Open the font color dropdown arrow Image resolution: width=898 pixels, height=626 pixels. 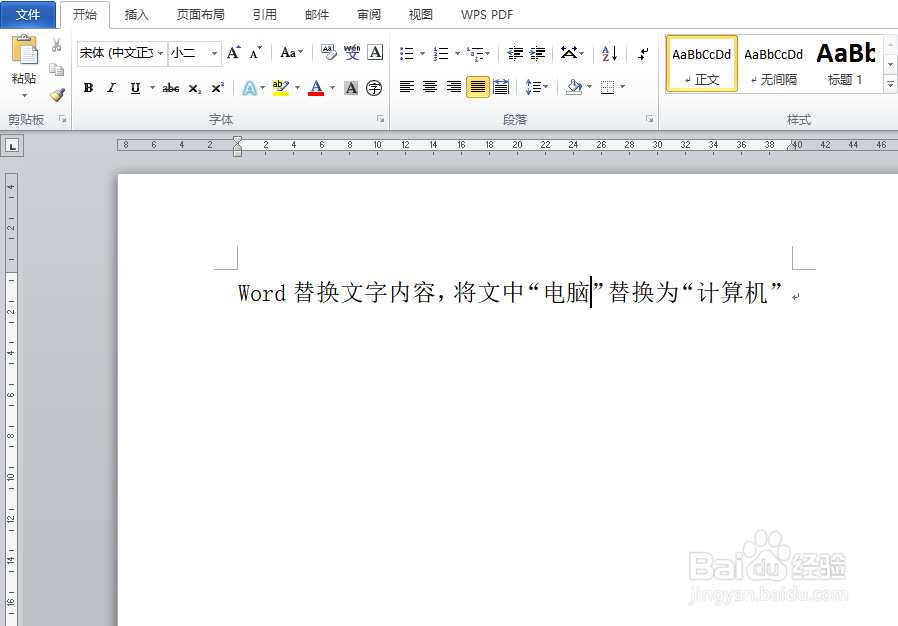tap(333, 88)
